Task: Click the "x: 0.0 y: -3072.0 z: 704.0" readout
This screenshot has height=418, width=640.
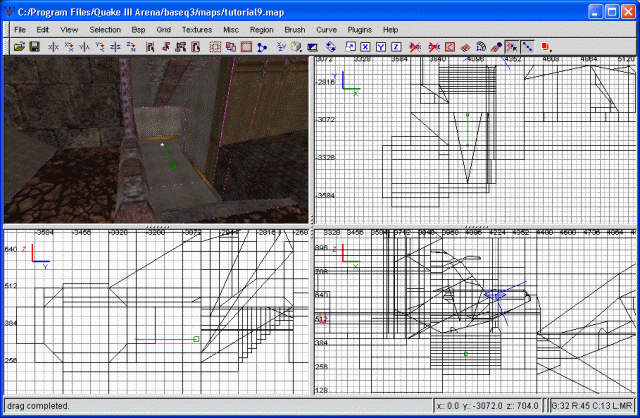Action: click(487, 406)
